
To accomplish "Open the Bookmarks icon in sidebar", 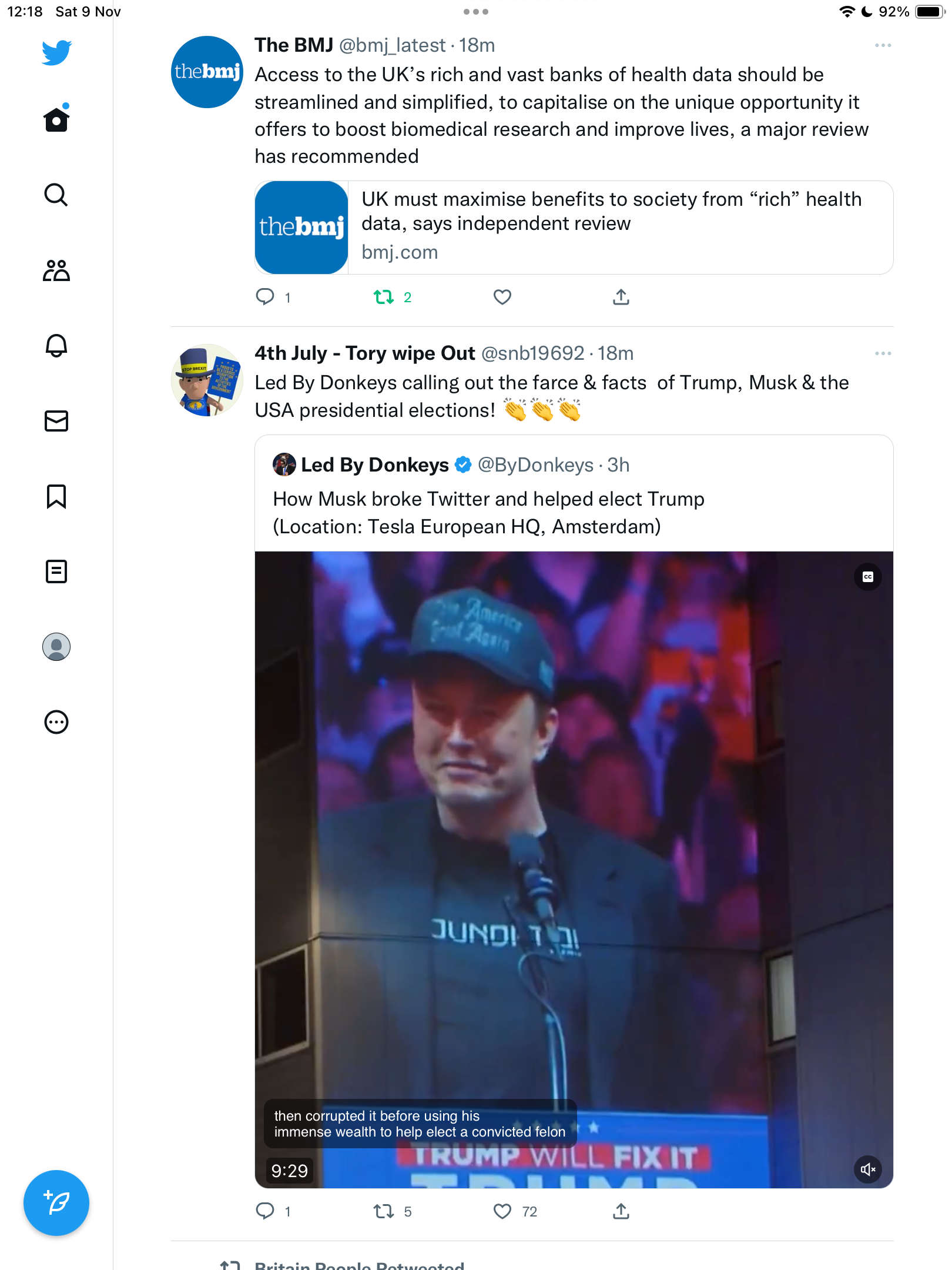I will 56,496.
